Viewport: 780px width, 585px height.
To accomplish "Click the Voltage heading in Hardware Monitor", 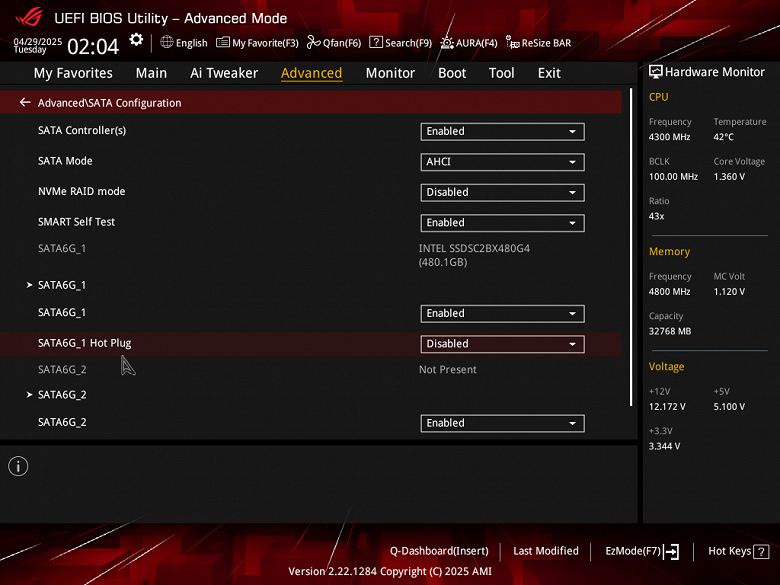I will (667, 367).
